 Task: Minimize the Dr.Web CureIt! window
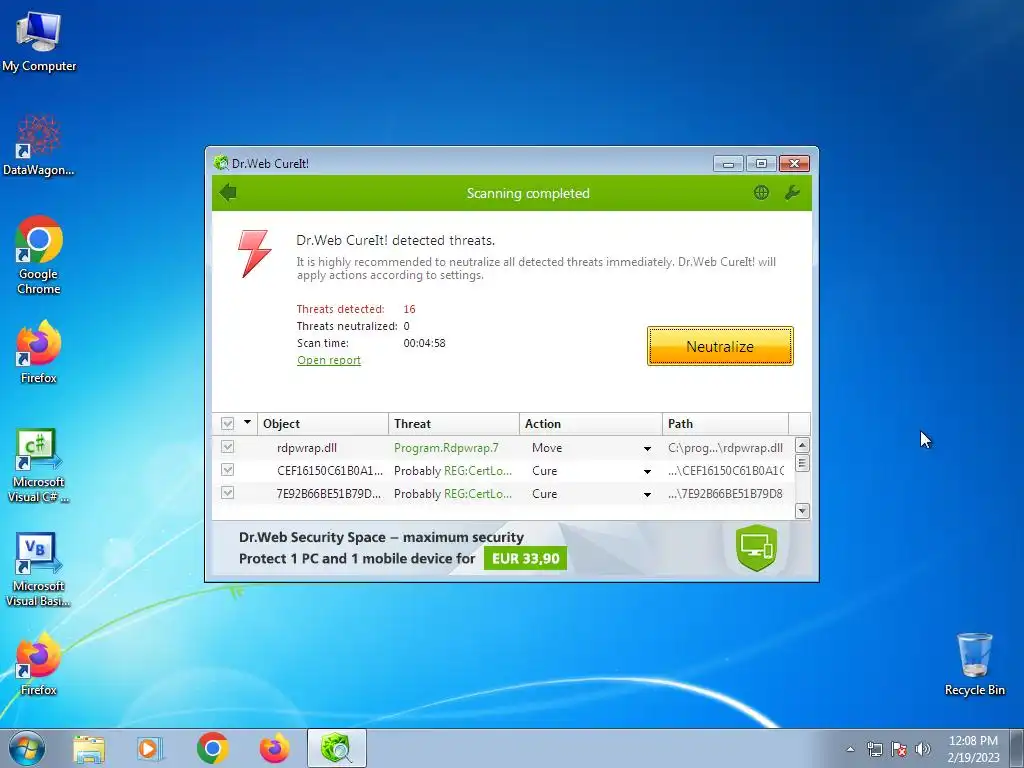tap(728, 163)
